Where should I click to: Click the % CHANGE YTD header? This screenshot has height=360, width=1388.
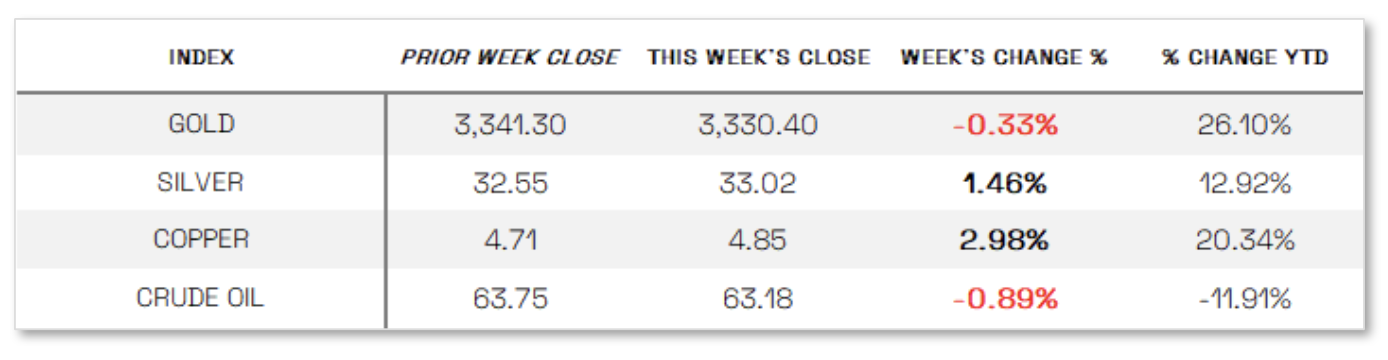[1244, 57]
